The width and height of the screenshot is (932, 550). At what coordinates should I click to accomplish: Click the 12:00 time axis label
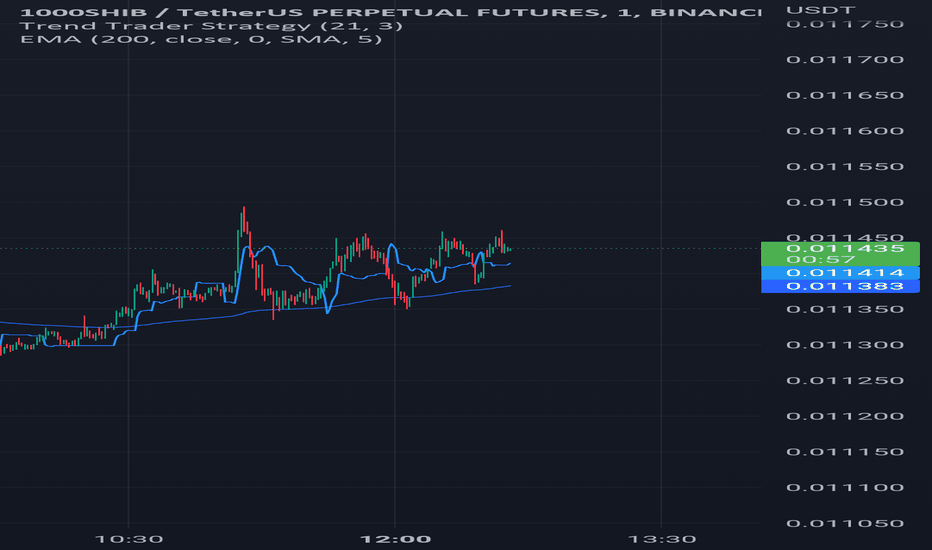click(395, 539)
